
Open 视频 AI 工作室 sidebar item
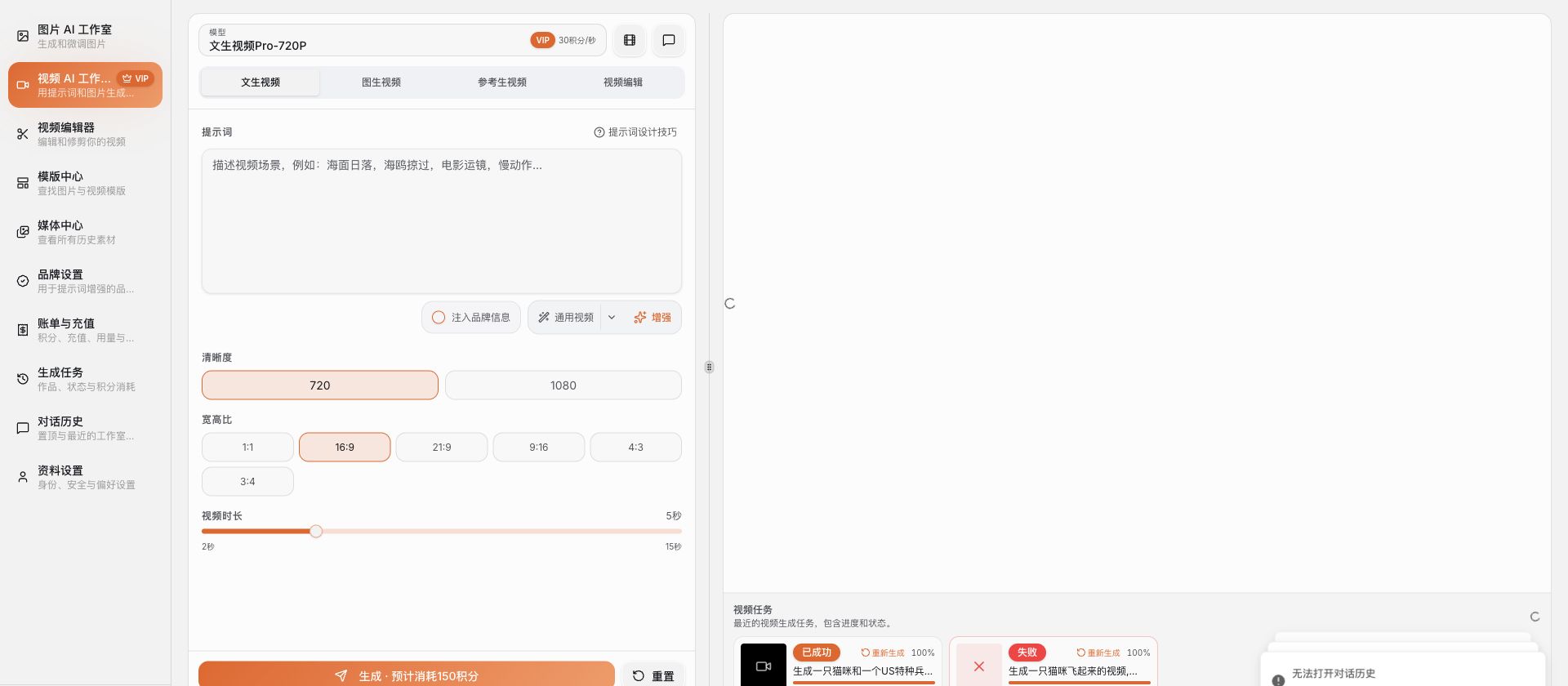[85, 85]
